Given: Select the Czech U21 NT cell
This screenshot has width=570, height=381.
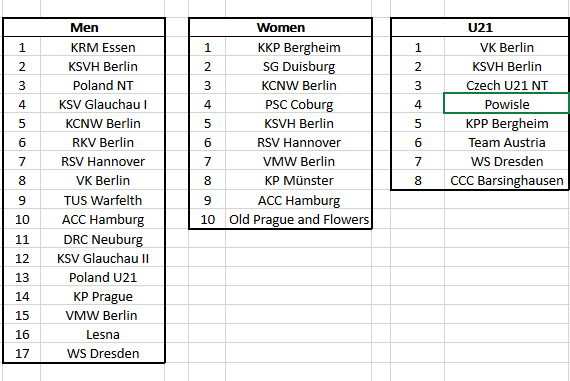Looking at the screenshot, I should (506, 85).
